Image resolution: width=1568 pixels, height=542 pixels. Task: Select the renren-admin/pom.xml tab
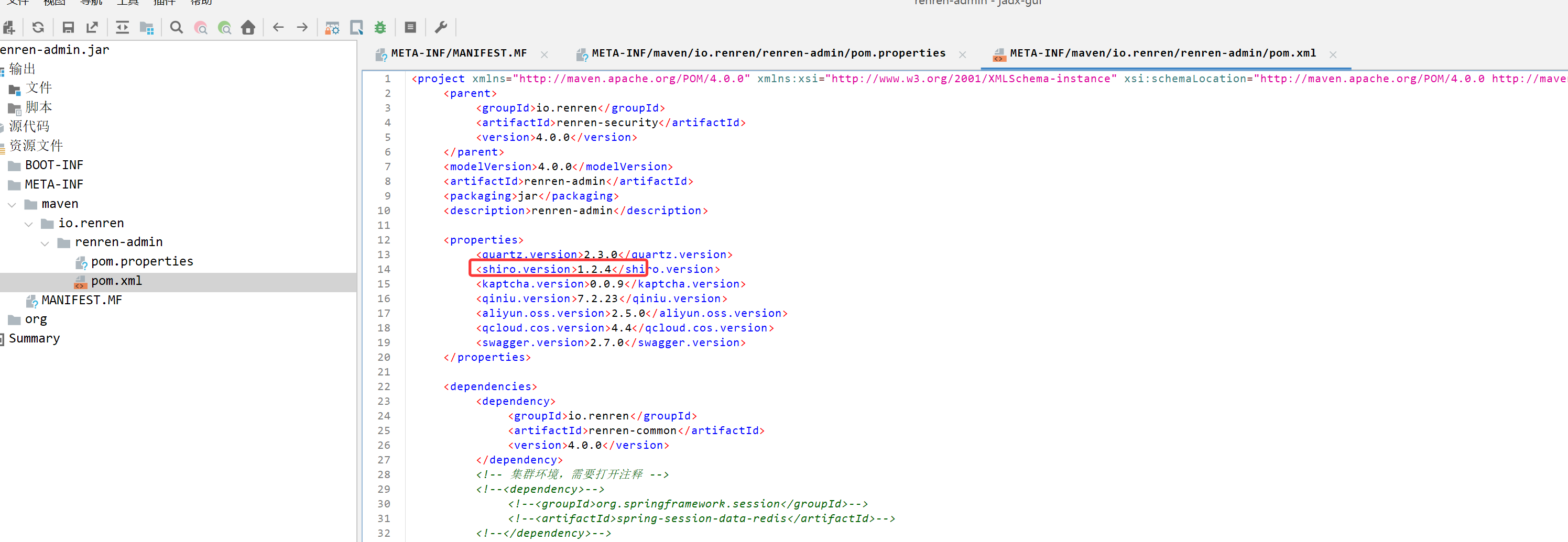1162,53
